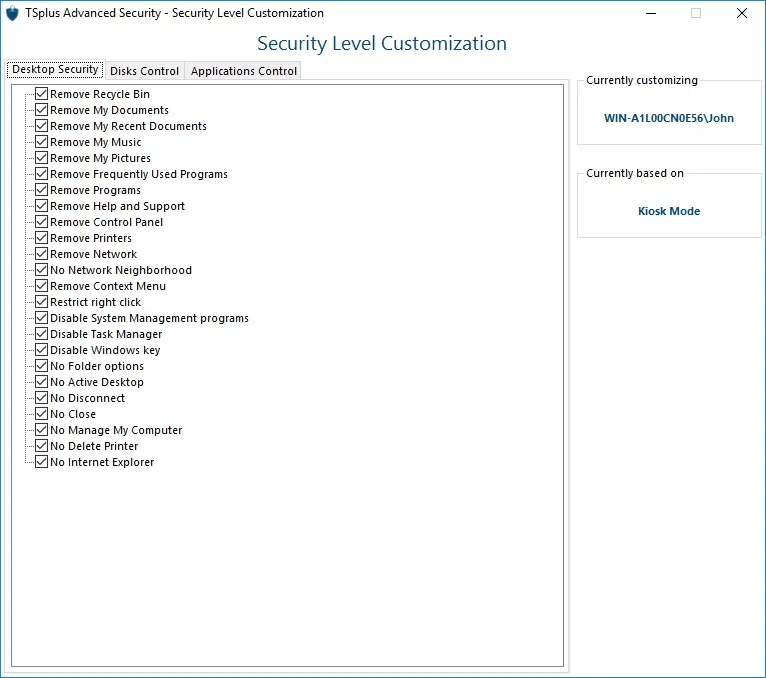Toggle Remove My Recent Documents checkbox
This screenshot has width=766, height=678.
[x=42, y=126]
